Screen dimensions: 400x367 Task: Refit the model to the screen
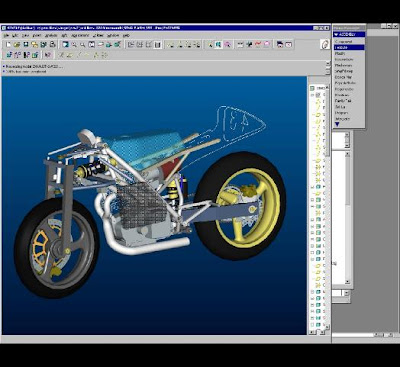[x=92, y=44]
